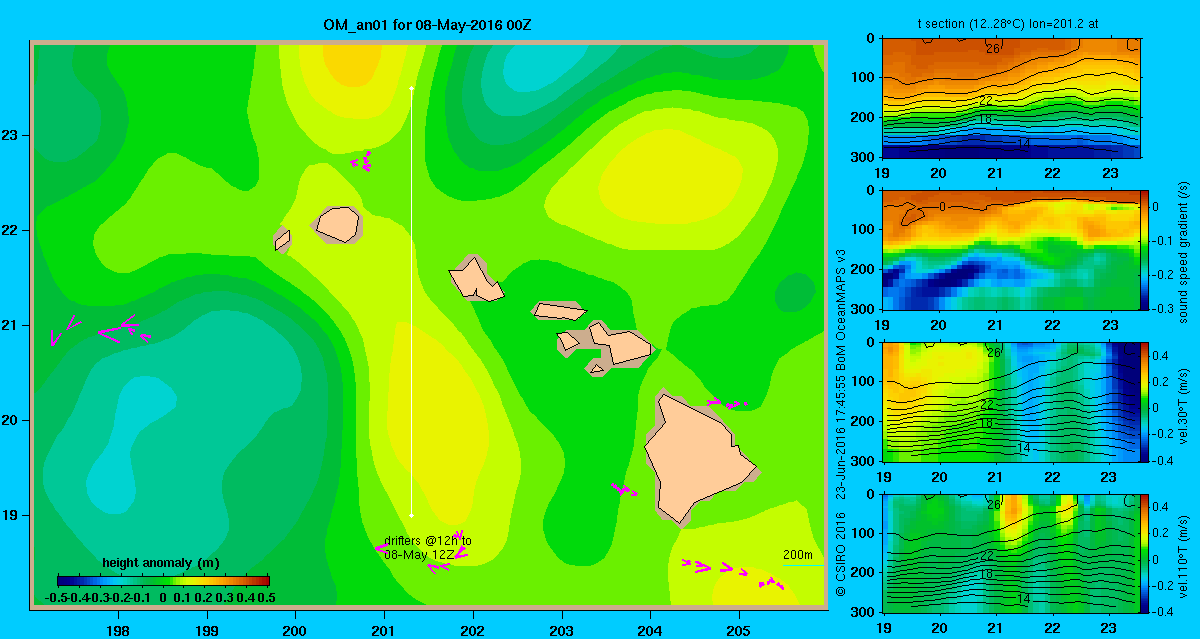Click depth label 200 on vel.30°T panel

(864, 422)
